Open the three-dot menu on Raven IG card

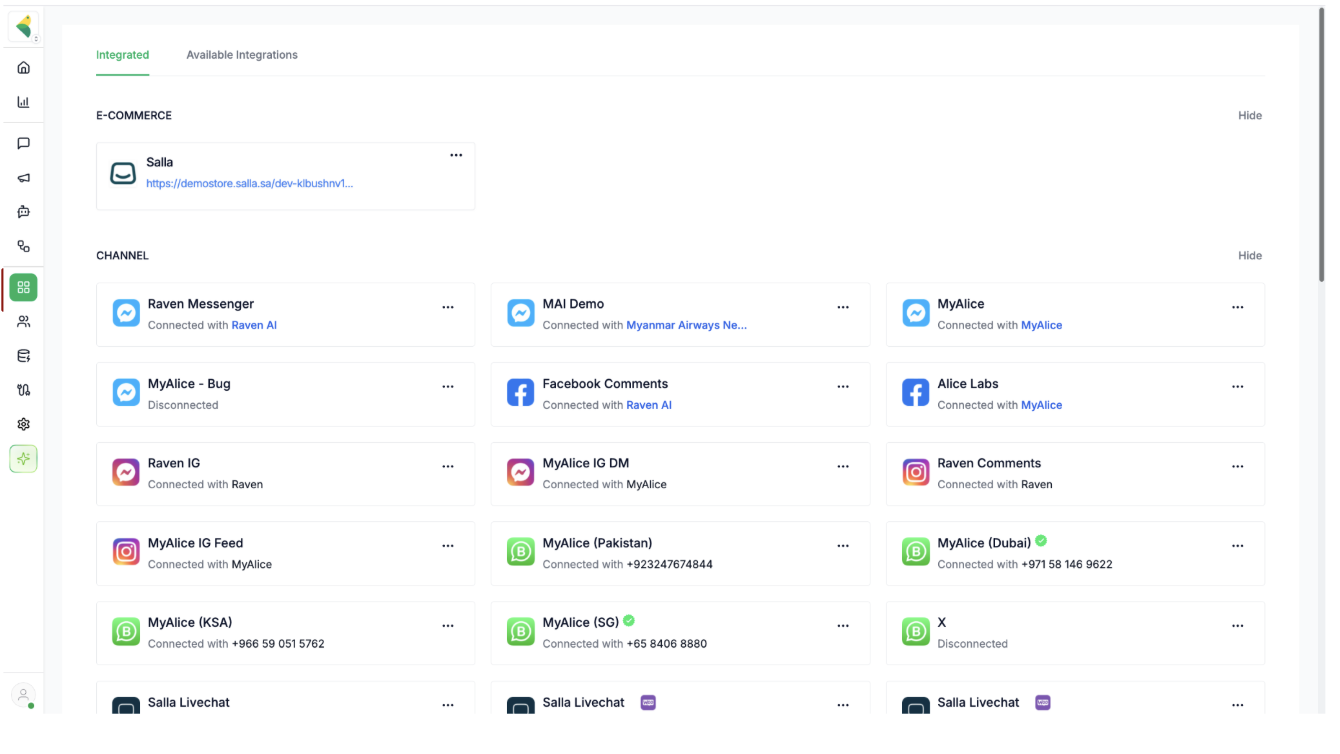[448, 467]
